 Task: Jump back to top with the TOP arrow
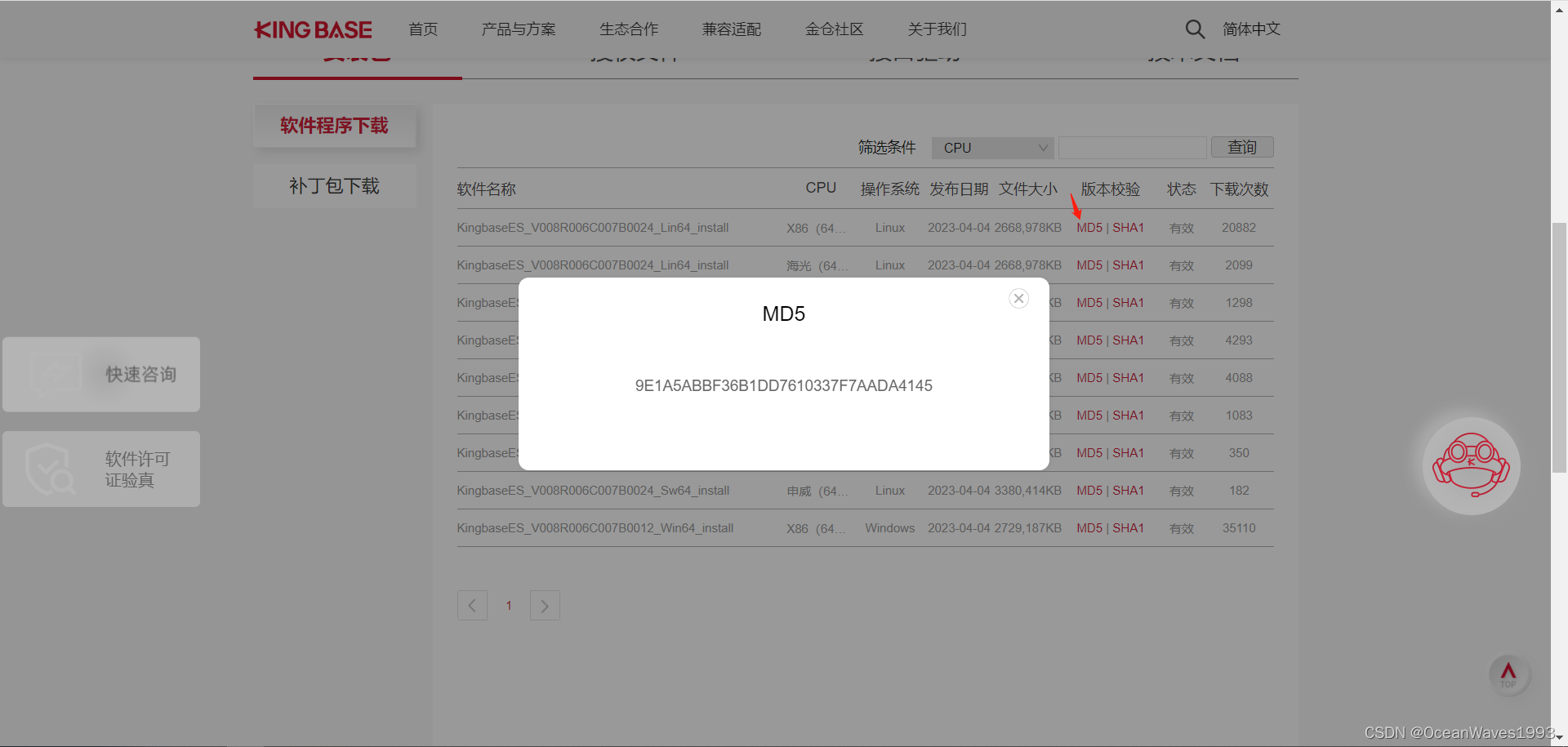coord(1508,675)
